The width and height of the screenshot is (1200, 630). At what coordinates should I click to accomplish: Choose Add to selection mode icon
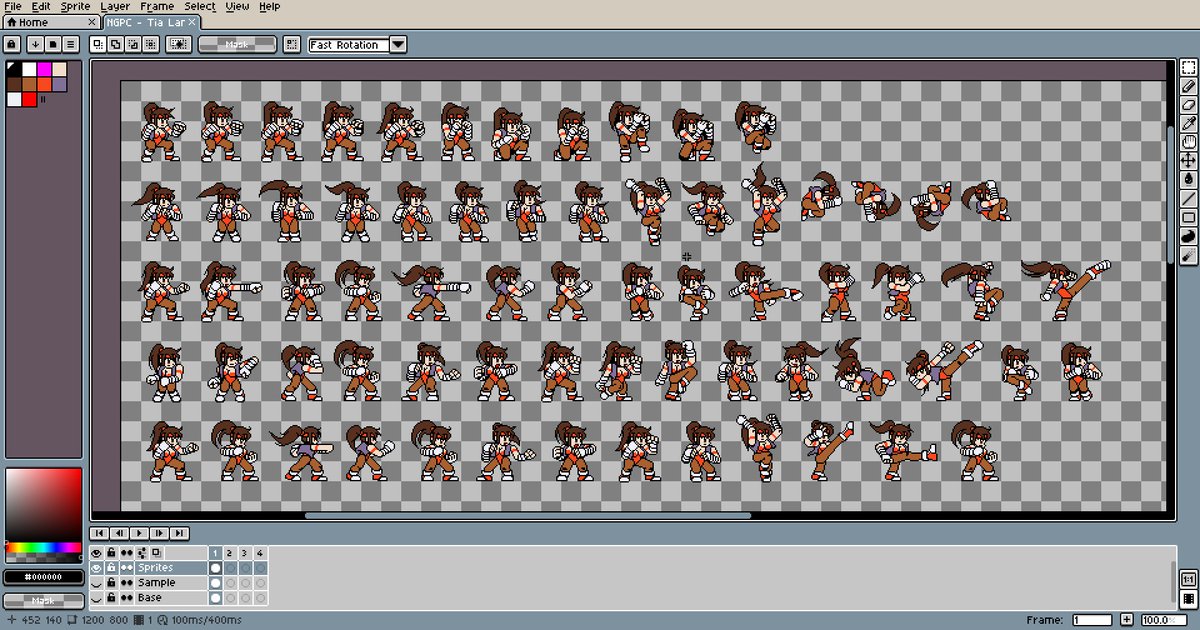(x=115, y=44)
